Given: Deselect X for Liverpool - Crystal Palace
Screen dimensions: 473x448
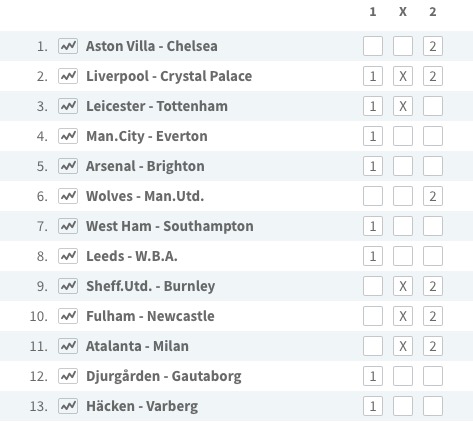Looking at the screenshot, I should coord(403,76).
